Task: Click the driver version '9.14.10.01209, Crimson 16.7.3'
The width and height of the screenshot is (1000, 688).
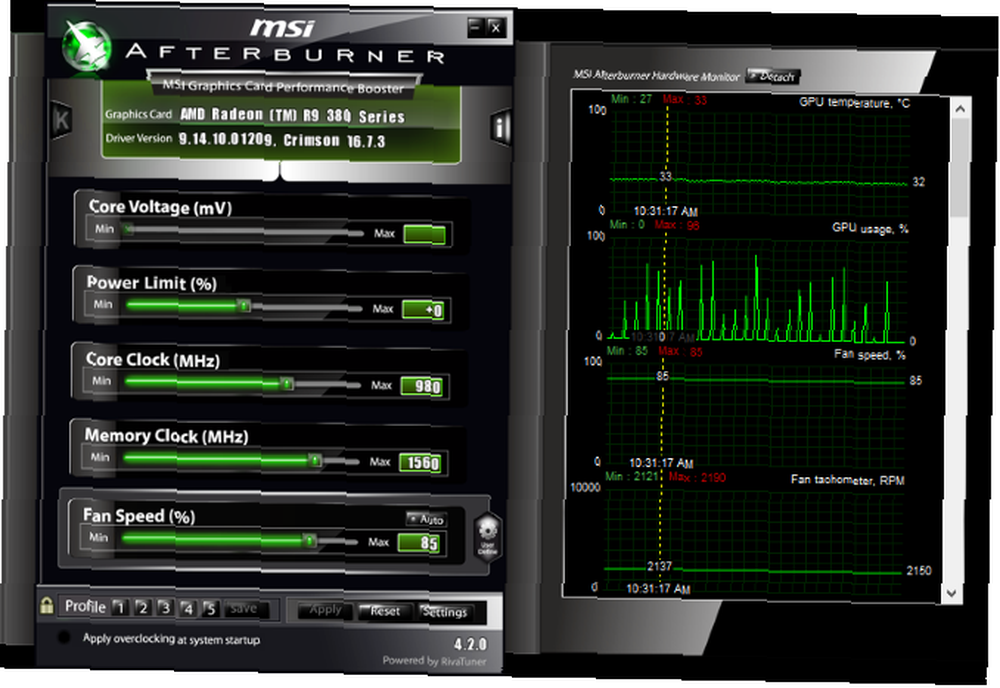Action: pos(282,140)
